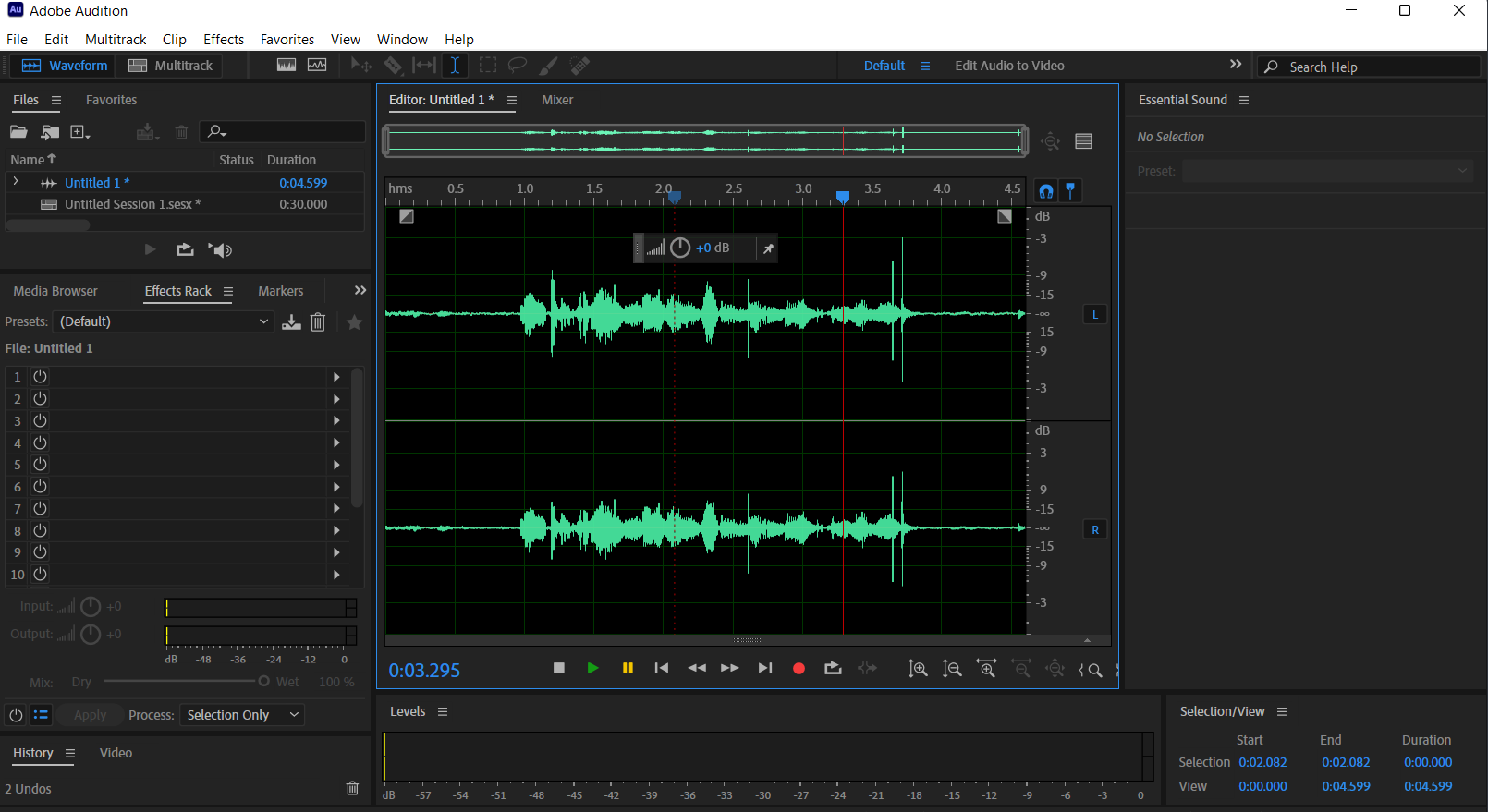
Task: Clear the History with trash icon
Action: pyautogui.click(x=352, y=788)
